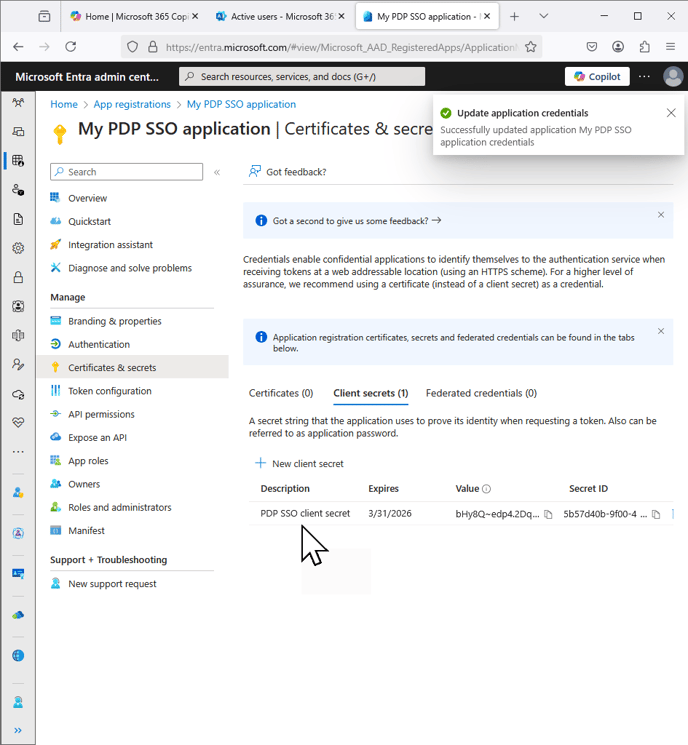Open Owners menu item
688x745 pixels.
coord(84,484)
